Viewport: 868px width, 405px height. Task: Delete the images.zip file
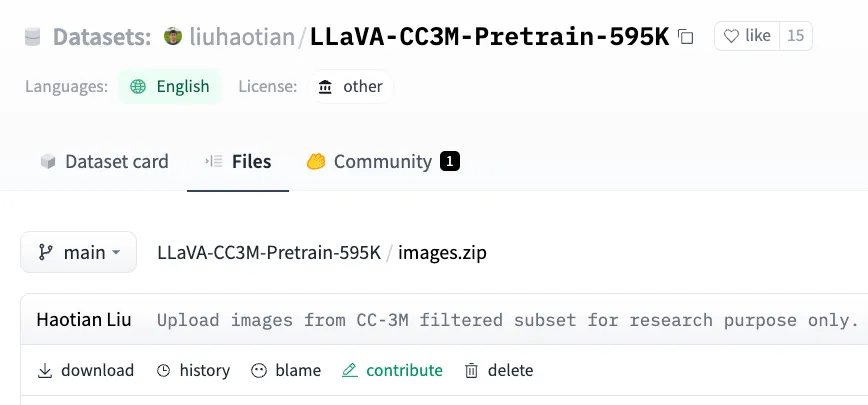point(499,370)
